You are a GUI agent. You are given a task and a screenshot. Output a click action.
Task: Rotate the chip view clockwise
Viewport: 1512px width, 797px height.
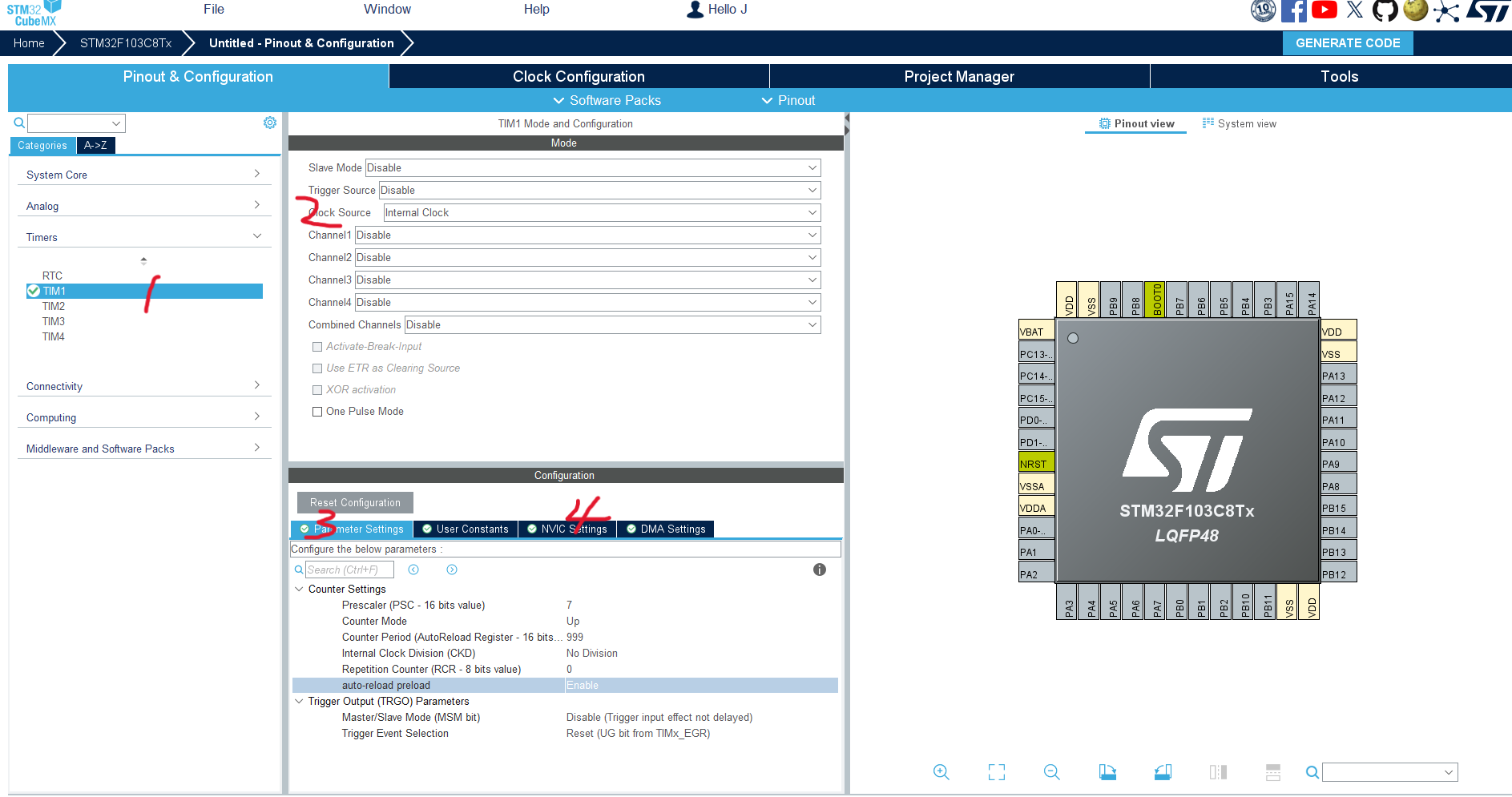(1107, 772)
